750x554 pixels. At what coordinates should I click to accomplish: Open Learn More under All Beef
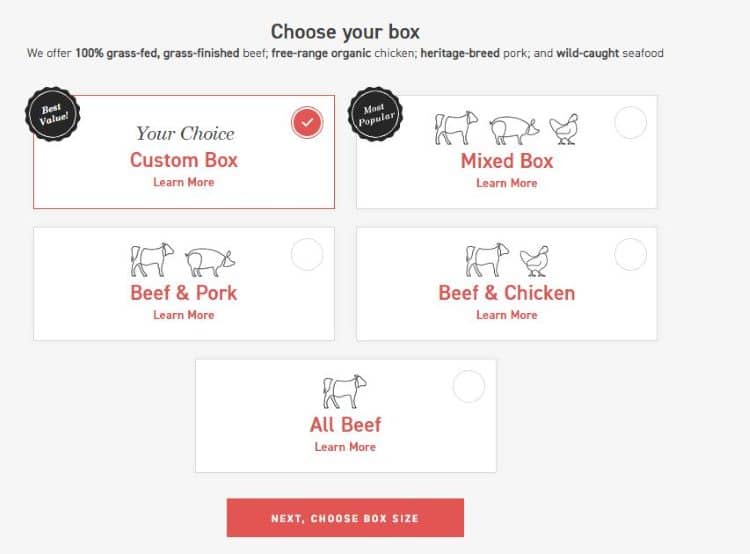pos(345,447)
